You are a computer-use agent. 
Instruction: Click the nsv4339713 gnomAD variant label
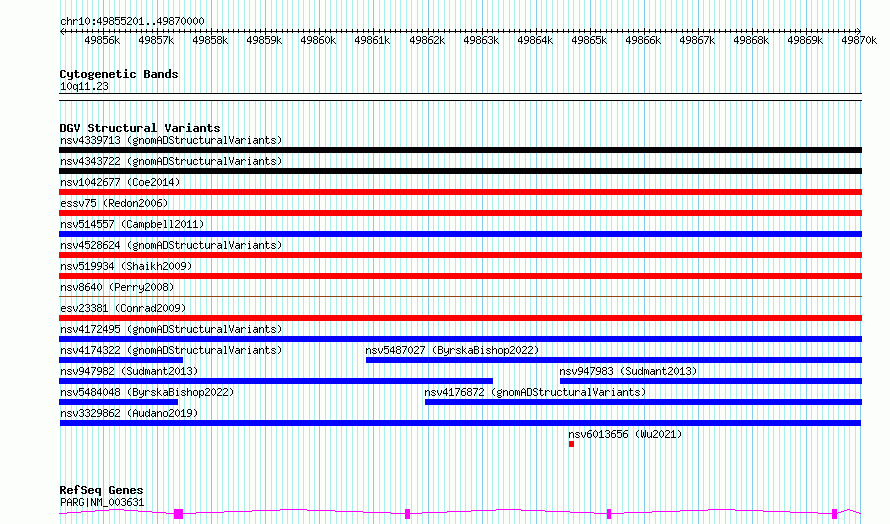coord(171,140)
